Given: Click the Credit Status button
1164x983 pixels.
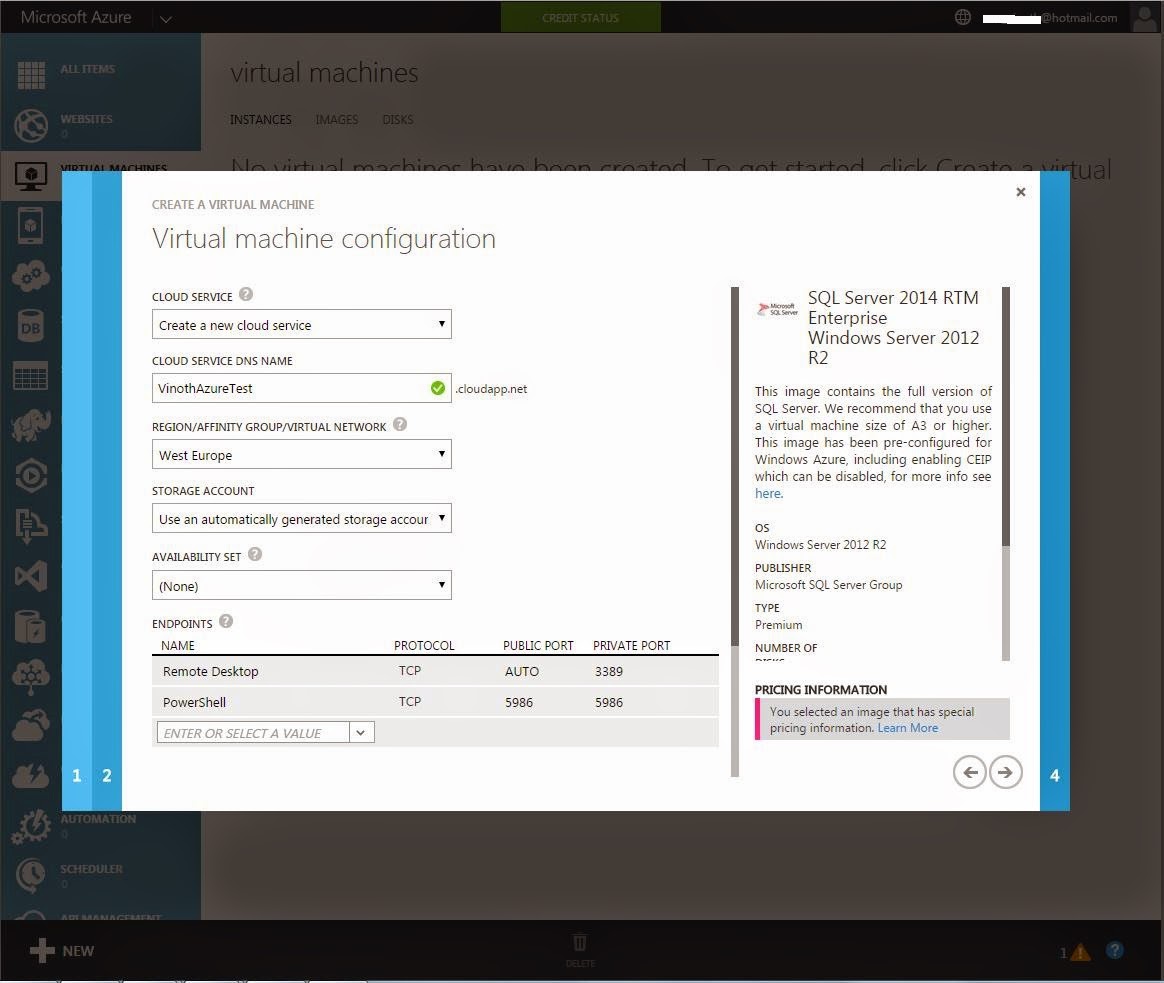Looking at the screenshot, I should pyautogui.click(x=581, y=17).
